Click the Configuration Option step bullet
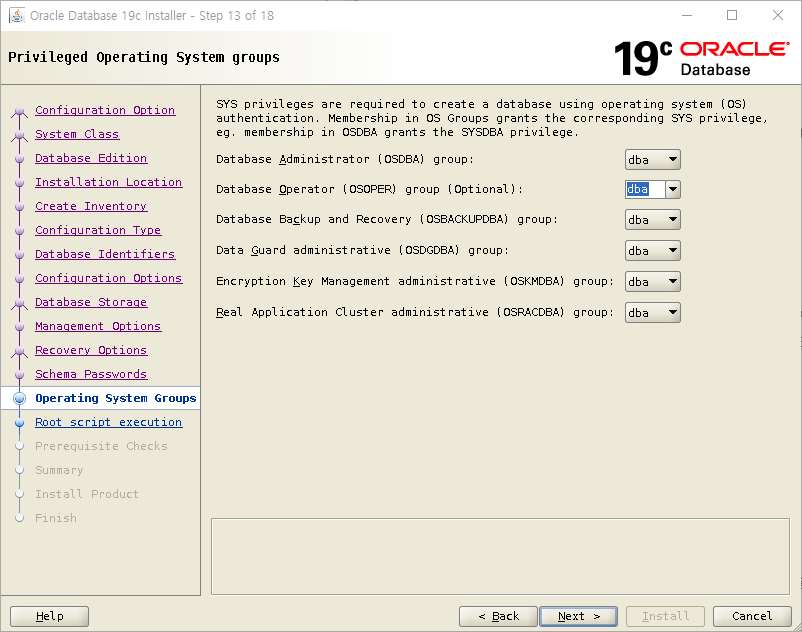Screen dimensions: 802x632 (19, 111)
